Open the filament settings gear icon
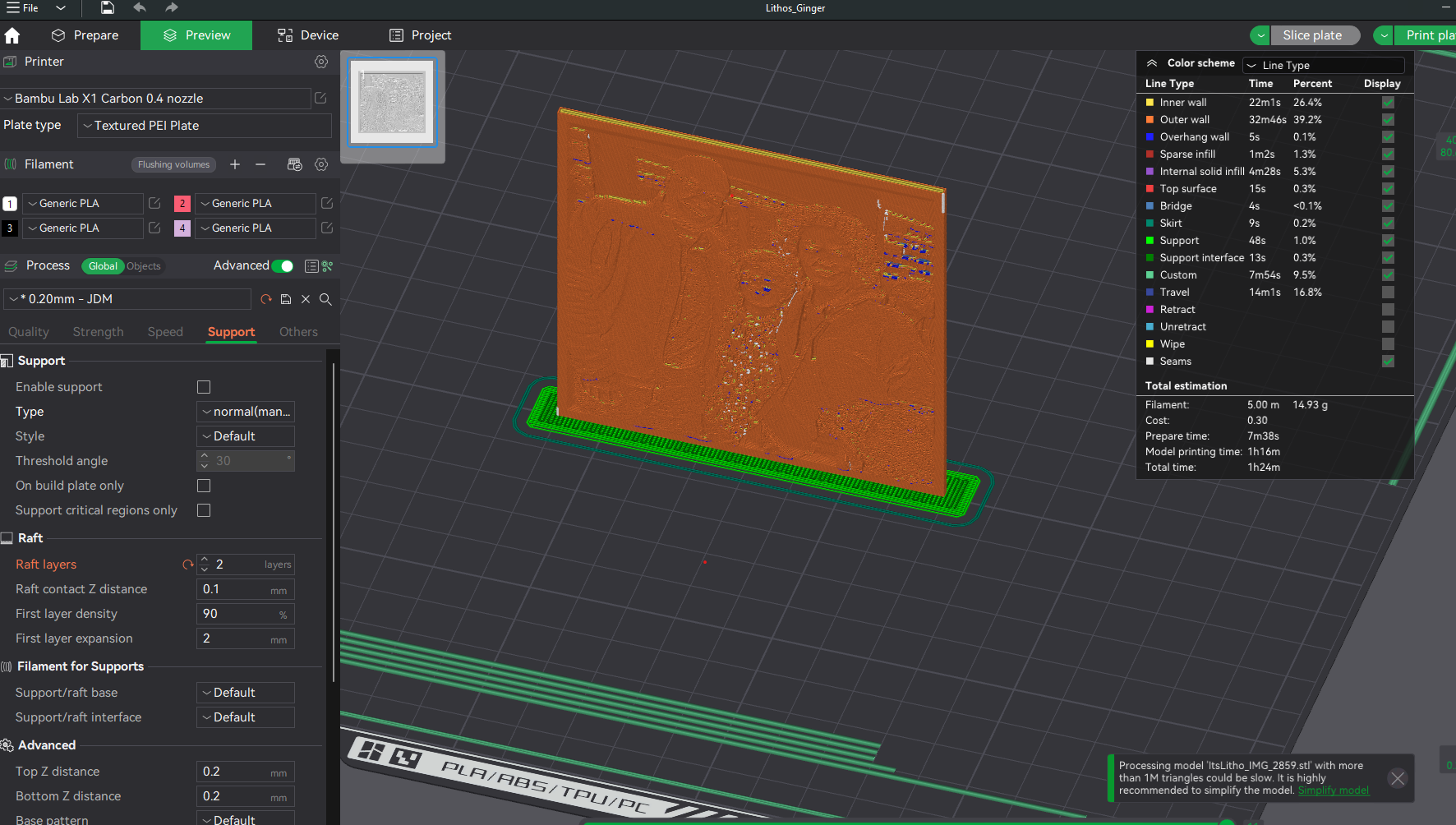 tap(321, 164)
